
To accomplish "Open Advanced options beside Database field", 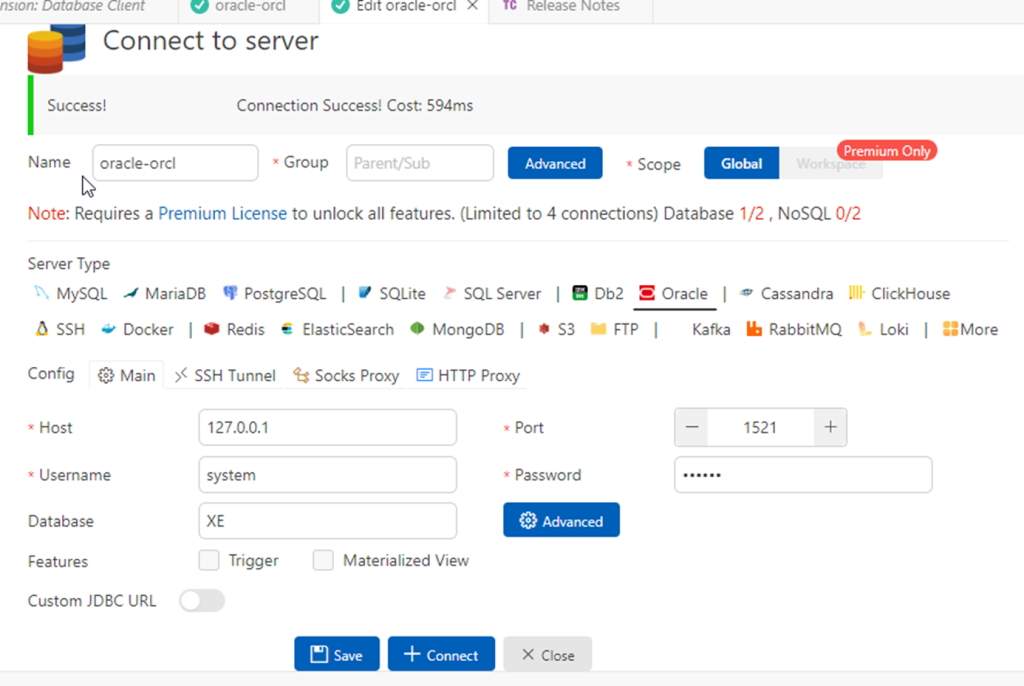I will coord(561,521).
